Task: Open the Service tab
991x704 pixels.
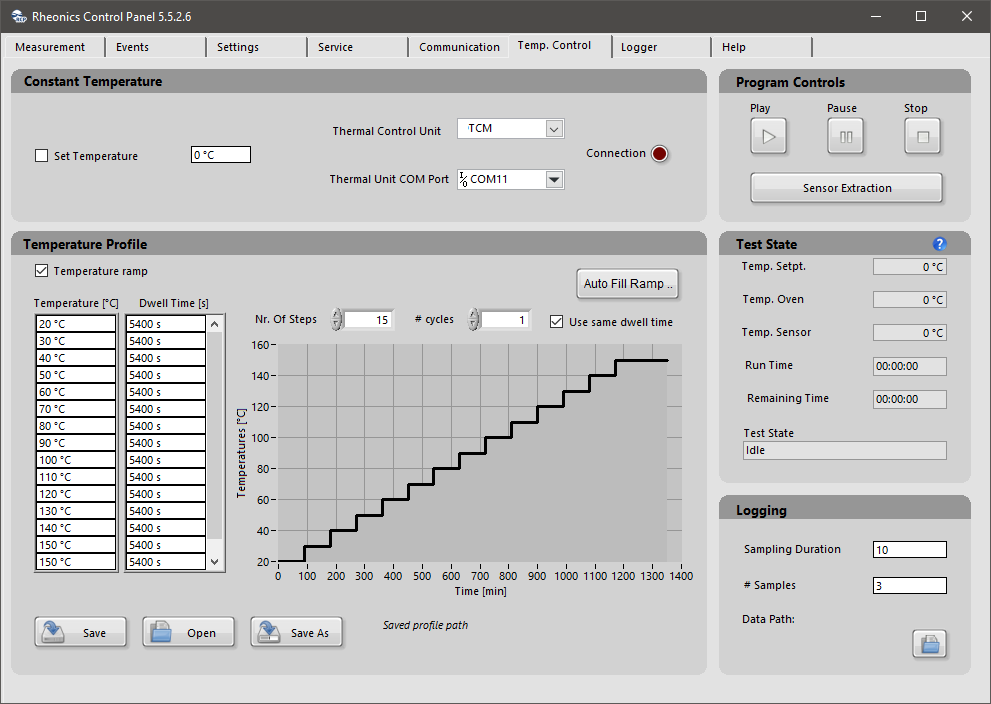Action: click(x=358, y=47)
